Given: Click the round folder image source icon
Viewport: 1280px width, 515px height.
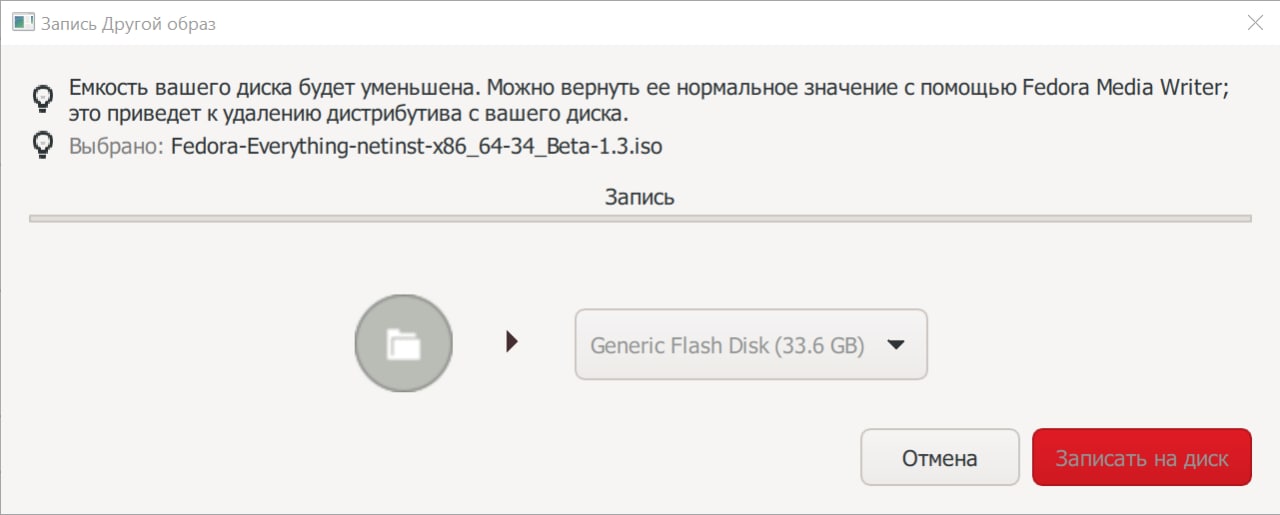Looking at the screenshot, I should click(x=404, y=343).
